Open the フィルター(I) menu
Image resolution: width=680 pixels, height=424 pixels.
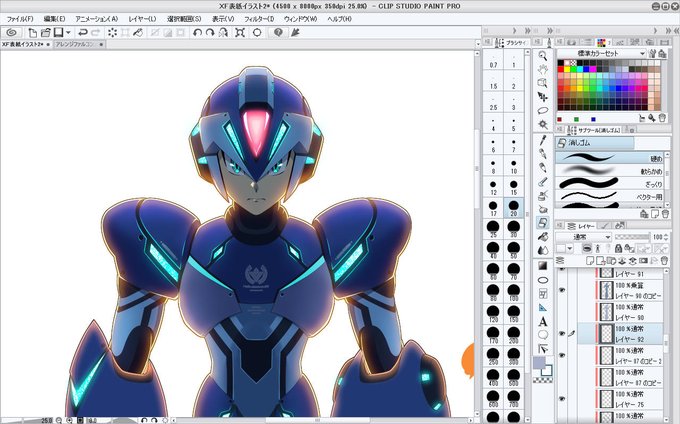click(259, 19)
